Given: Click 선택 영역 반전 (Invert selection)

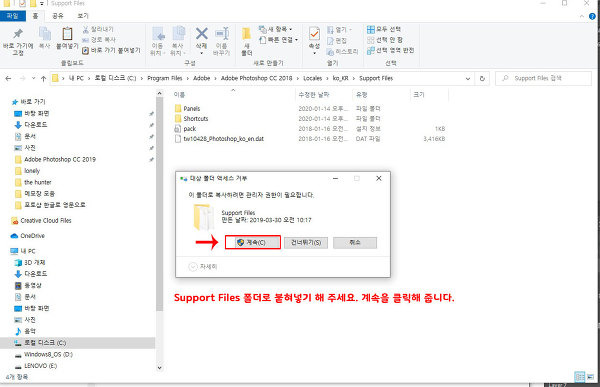Looking at the screenshot, I should point(390,50).
